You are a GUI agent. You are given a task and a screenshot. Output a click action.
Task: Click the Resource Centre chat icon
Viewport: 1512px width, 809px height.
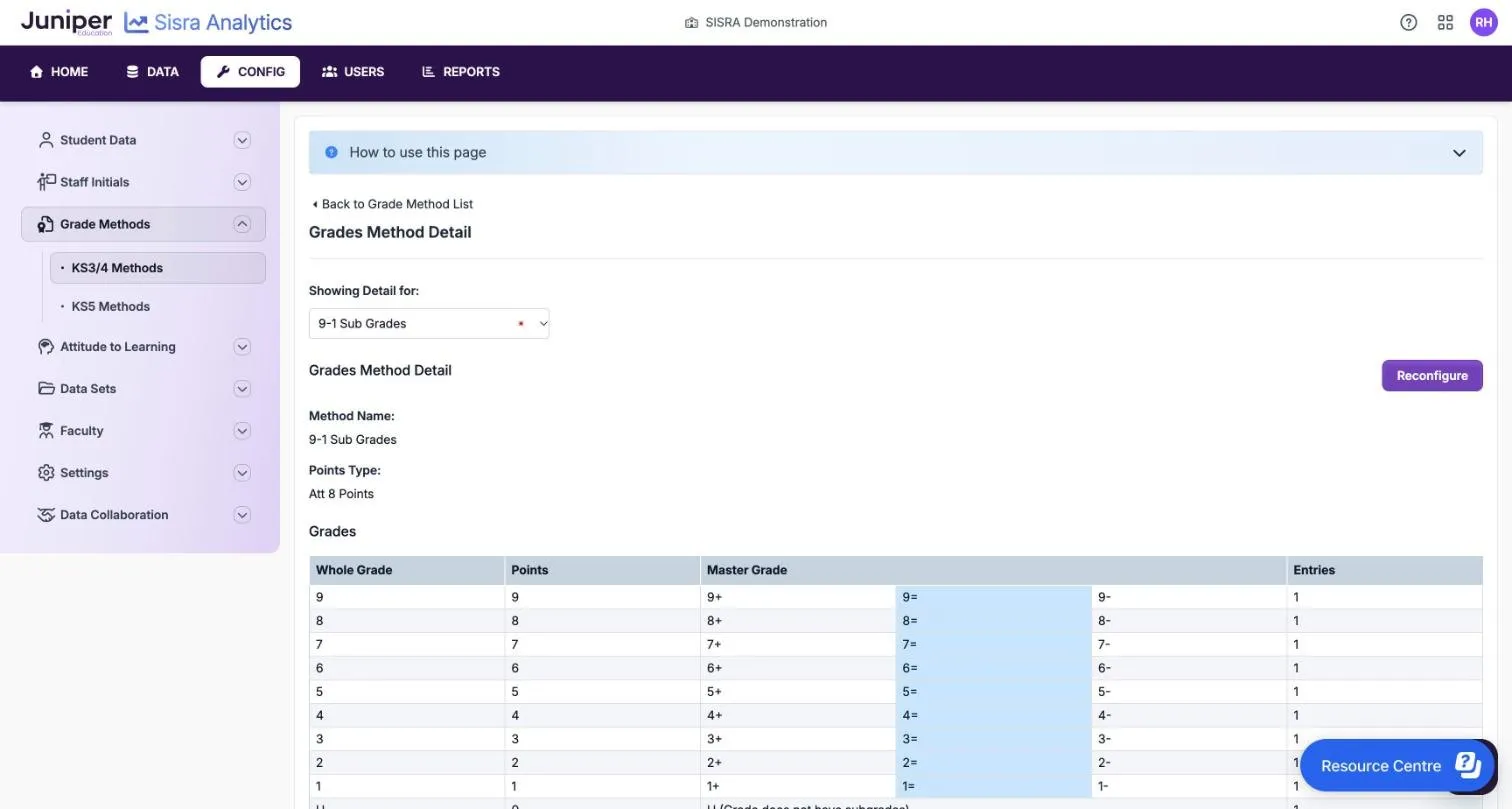point(1467,765)
